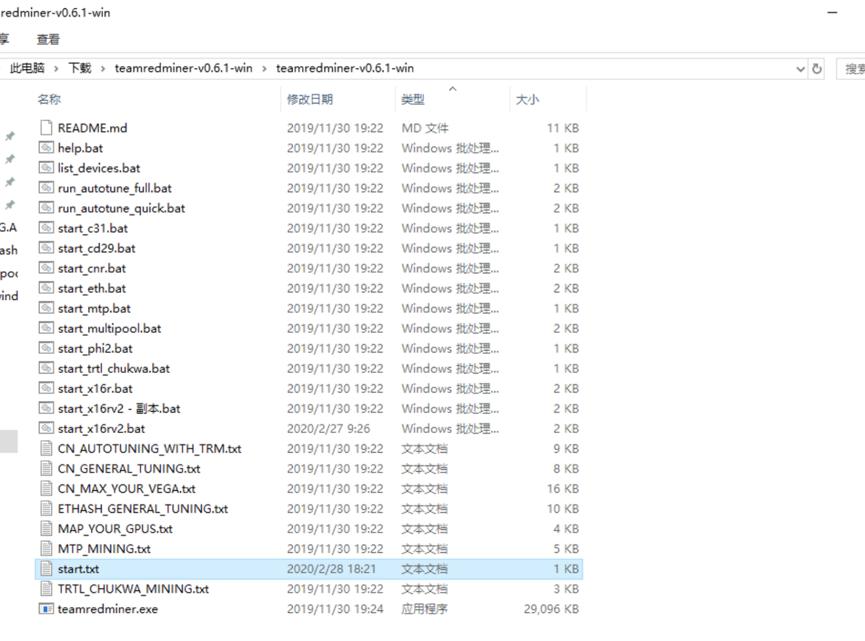Click the start_eth.bat file icon

46,288
